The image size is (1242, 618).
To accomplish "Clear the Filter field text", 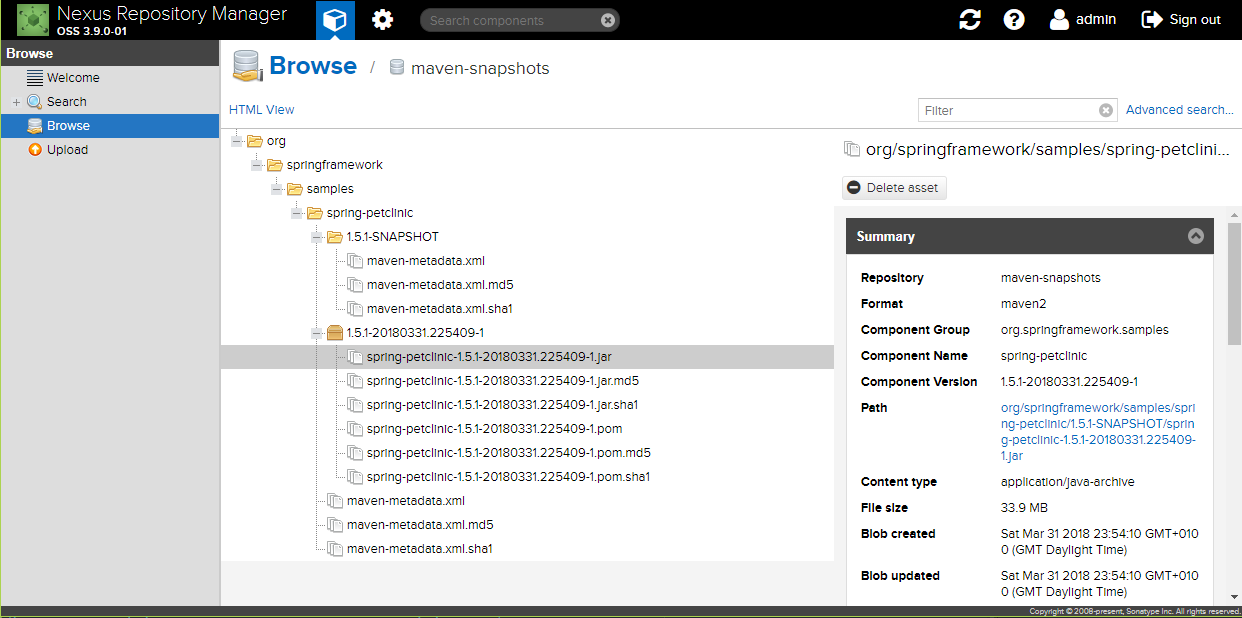I will (x=1106, y=110).
